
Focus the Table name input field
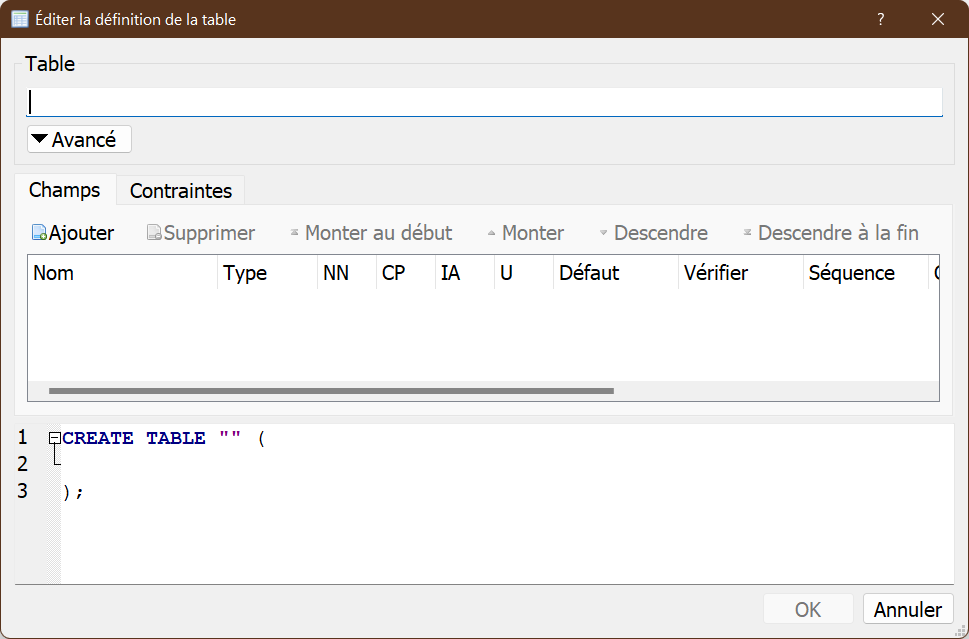pos(484,102)
